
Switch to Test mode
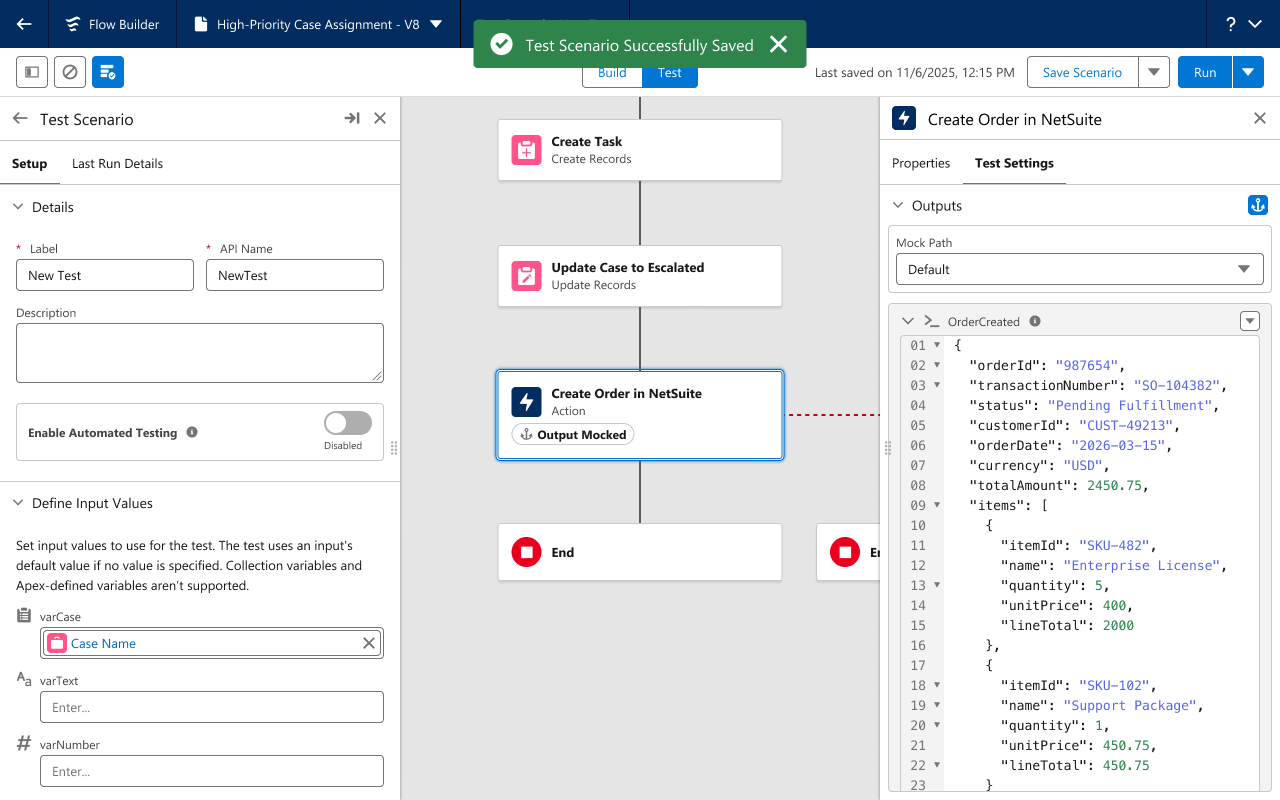(670, 72)
